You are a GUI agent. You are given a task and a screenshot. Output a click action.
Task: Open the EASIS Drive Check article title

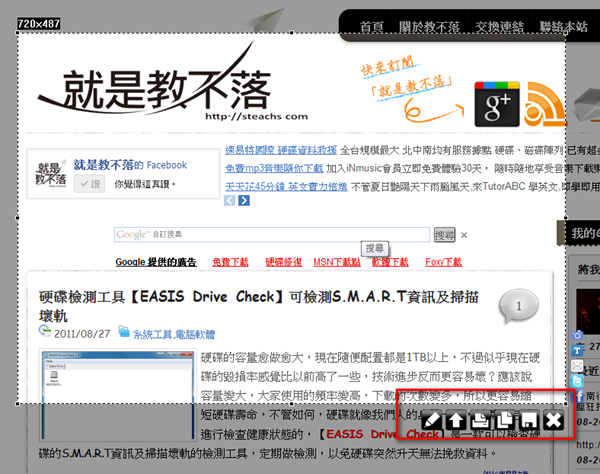point(259,306)
